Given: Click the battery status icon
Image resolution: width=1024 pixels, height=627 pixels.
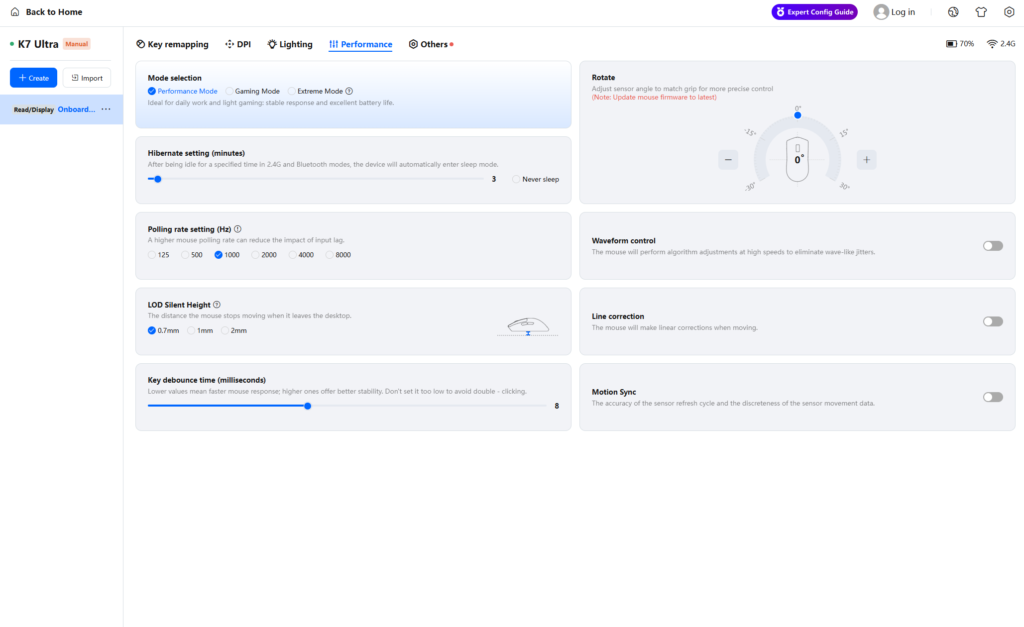Looking at the screenshot, I should 951,44.
